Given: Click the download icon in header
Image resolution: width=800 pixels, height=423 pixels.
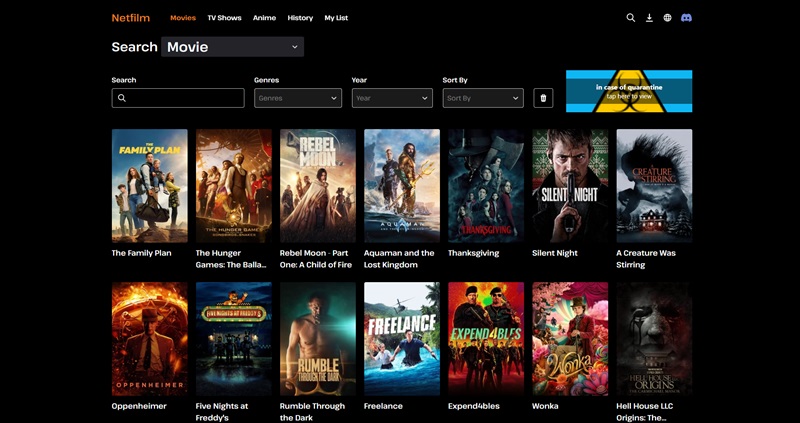Looking at the screenshot, I should (x=649, y=18).
